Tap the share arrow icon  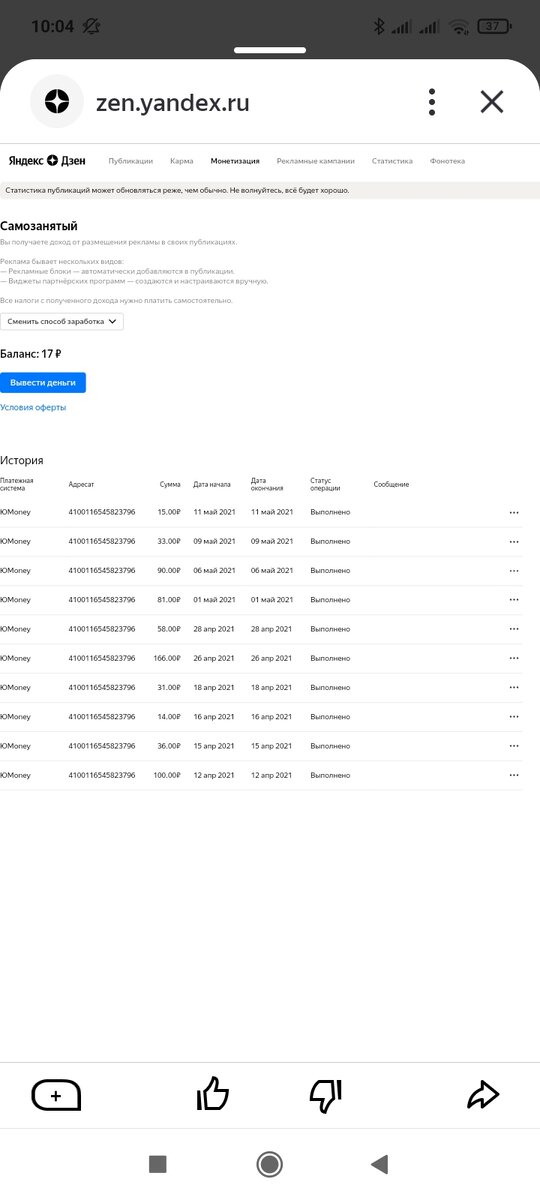pyautogui.click(x=483, y=1095)
